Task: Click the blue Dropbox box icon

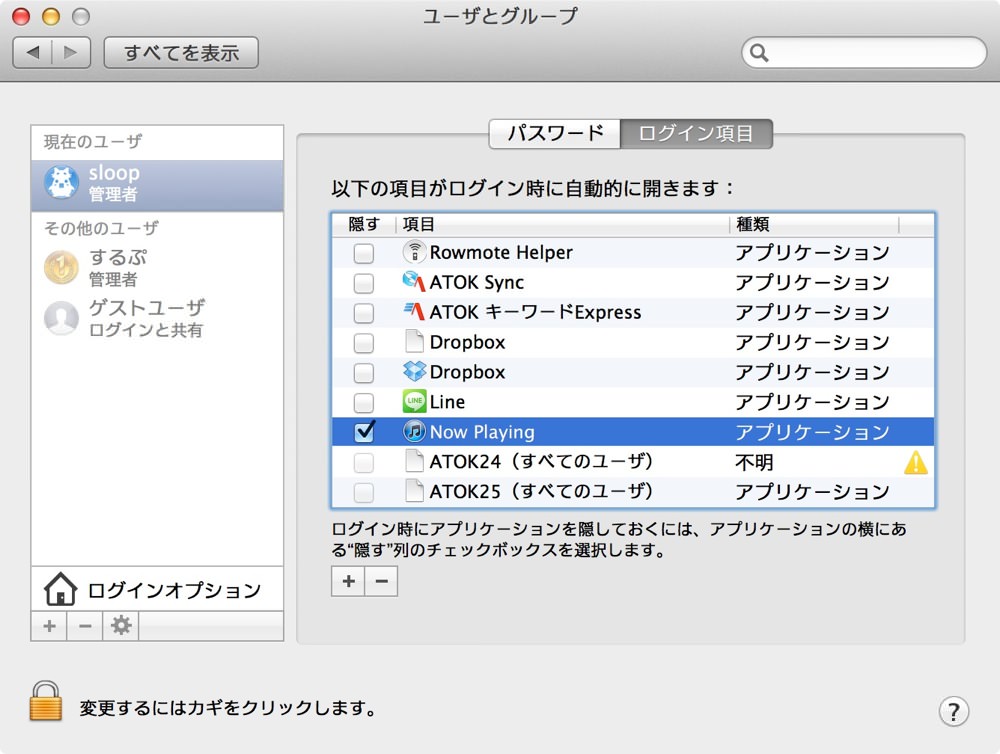Action: click(415, 371)
